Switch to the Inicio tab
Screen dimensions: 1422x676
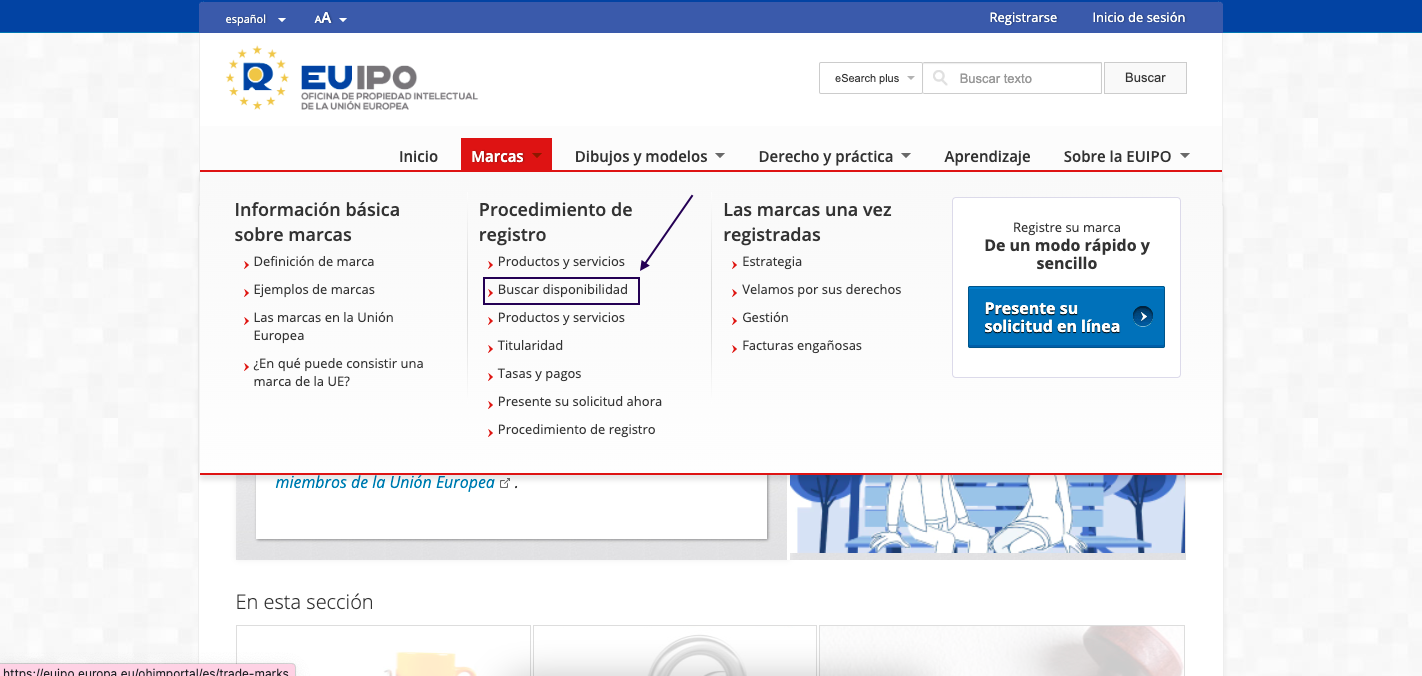click(418, 156)
